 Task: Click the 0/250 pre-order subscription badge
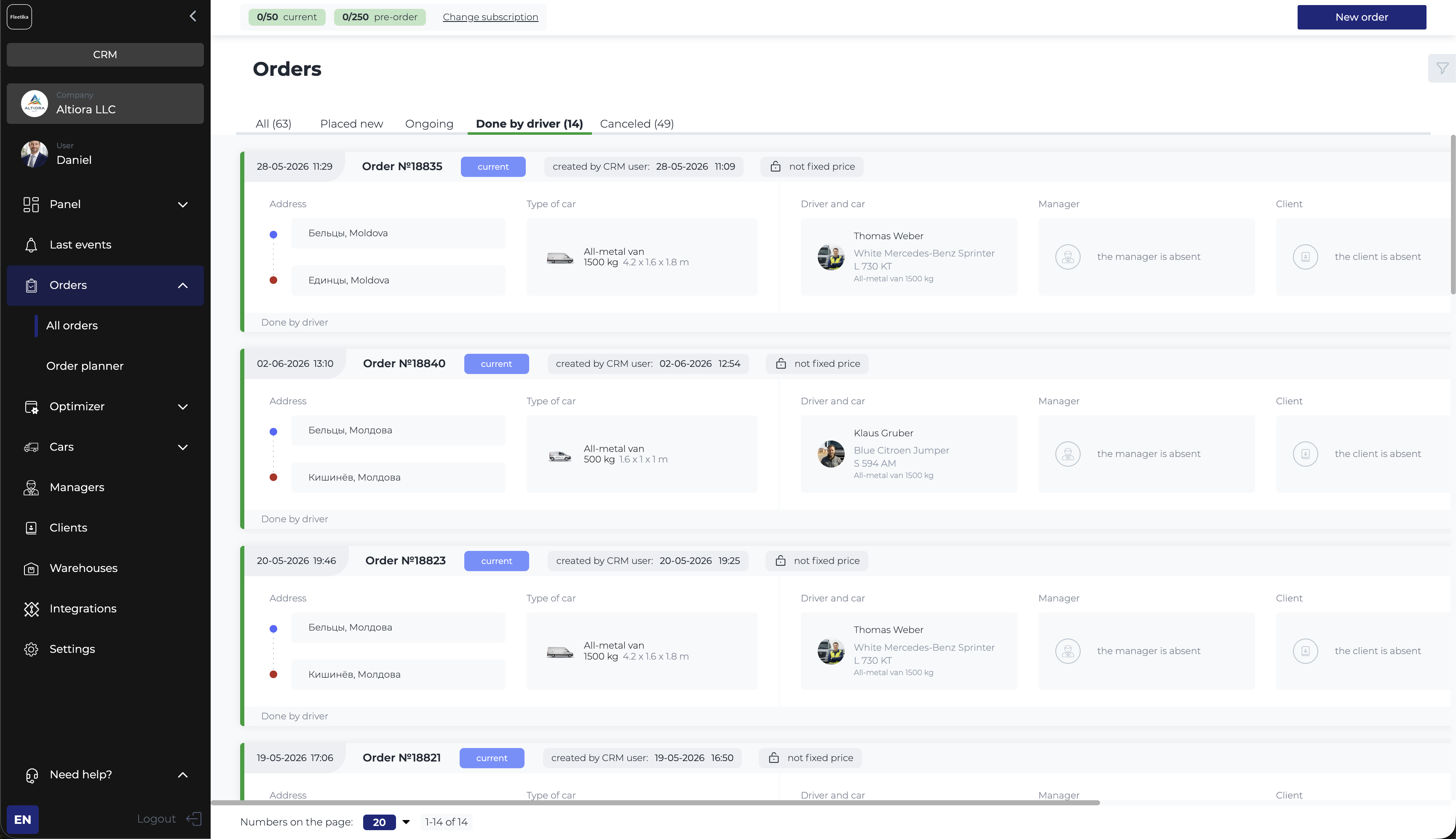pos(379,17)
